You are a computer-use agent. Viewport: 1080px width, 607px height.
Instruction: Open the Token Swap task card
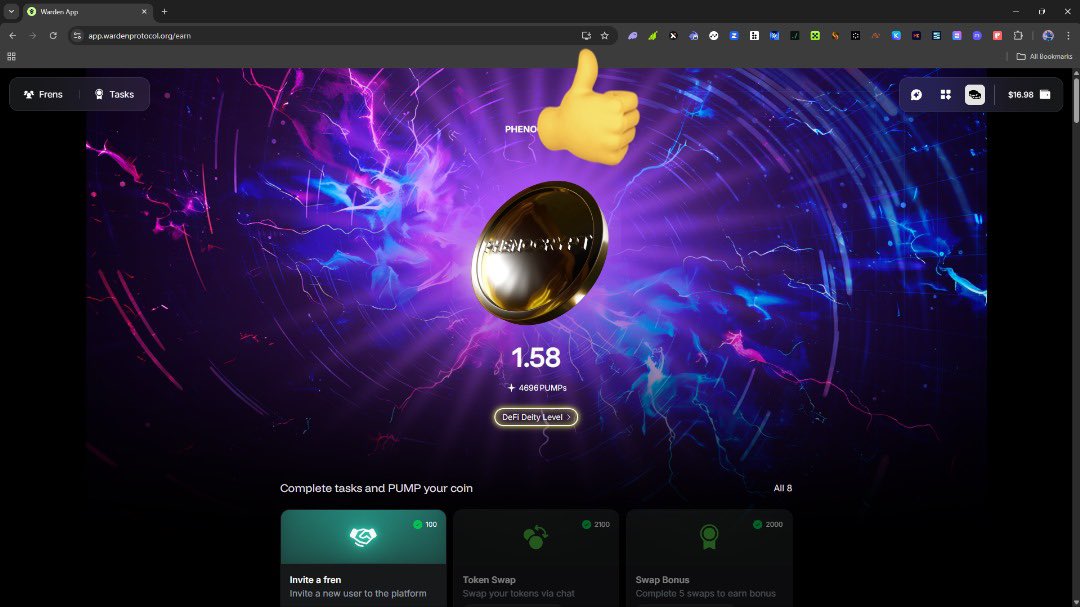536,558
